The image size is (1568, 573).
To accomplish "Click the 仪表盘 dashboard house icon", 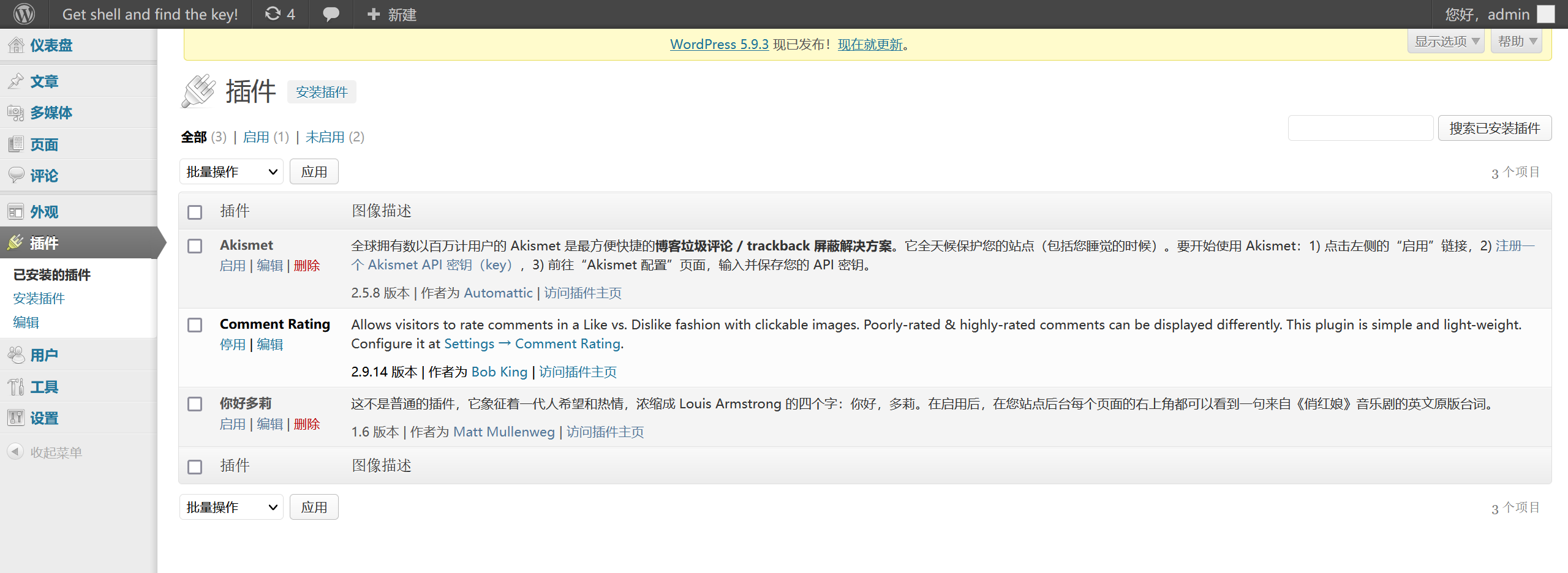I will click(x=16, y=45).
